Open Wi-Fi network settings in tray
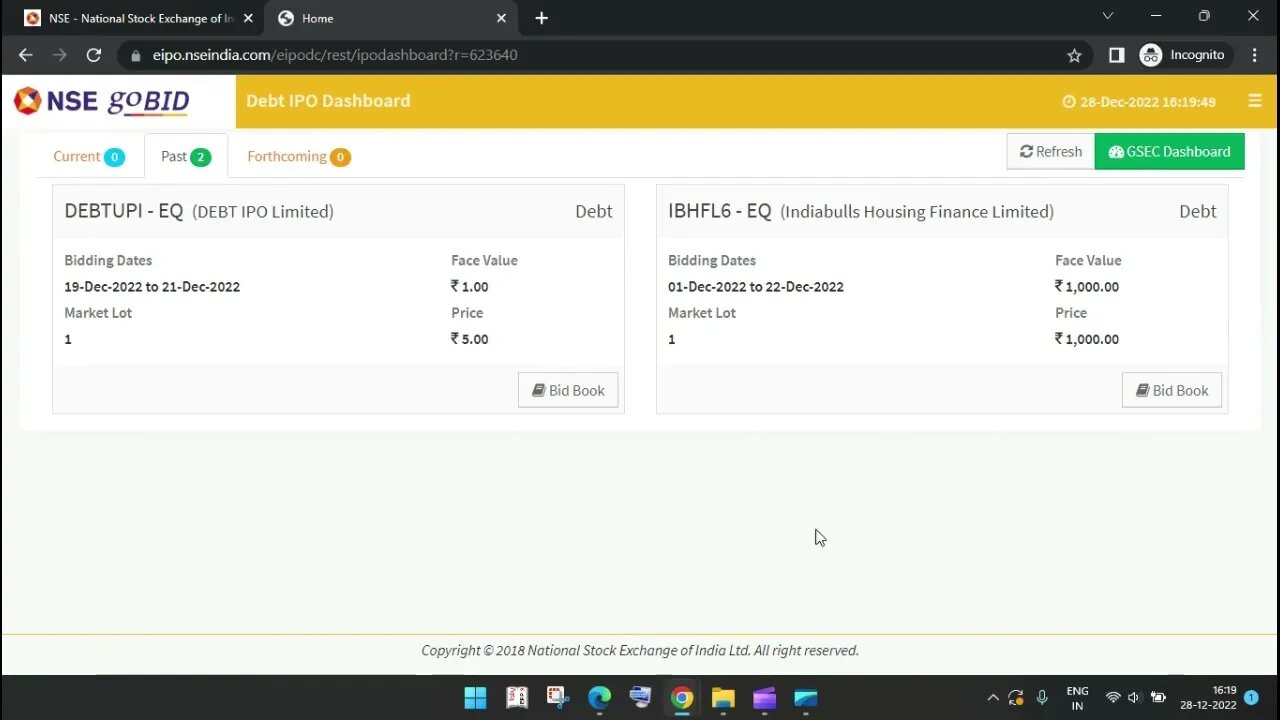Image resolution: width=1280 pixels, height=720 pixels. tap(1113, 697)
